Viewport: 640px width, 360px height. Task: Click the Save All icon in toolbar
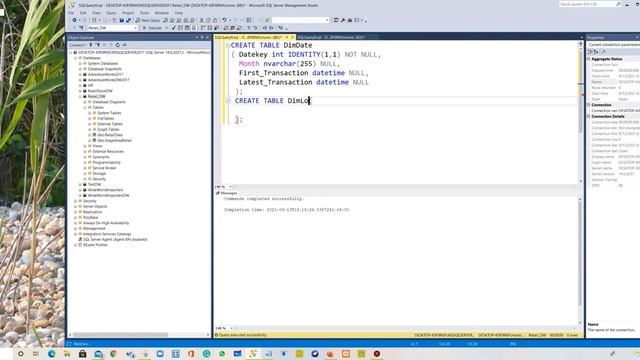point(128,20)
